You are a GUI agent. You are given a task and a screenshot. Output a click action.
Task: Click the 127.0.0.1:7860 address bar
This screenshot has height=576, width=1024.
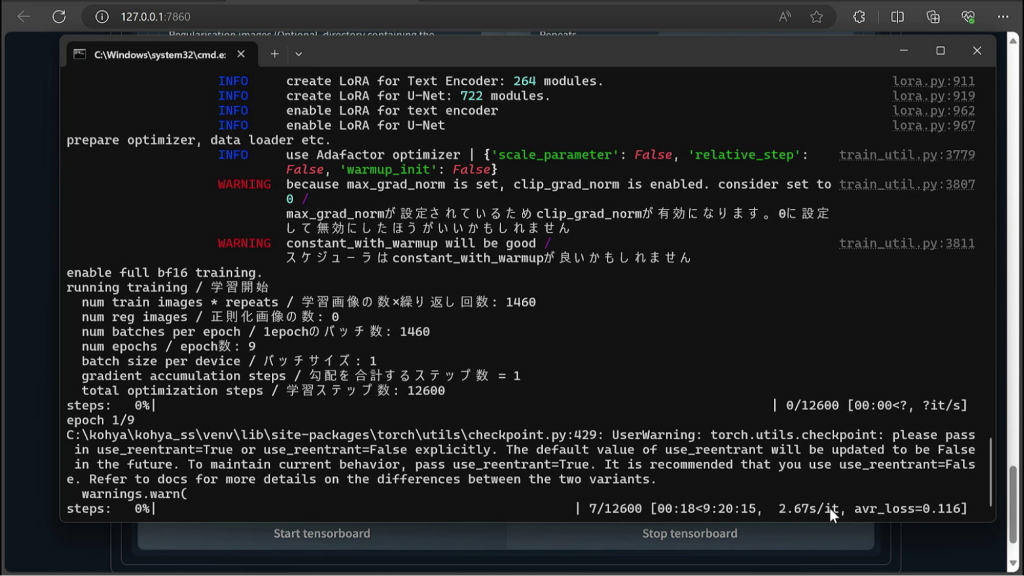[155, 17]
